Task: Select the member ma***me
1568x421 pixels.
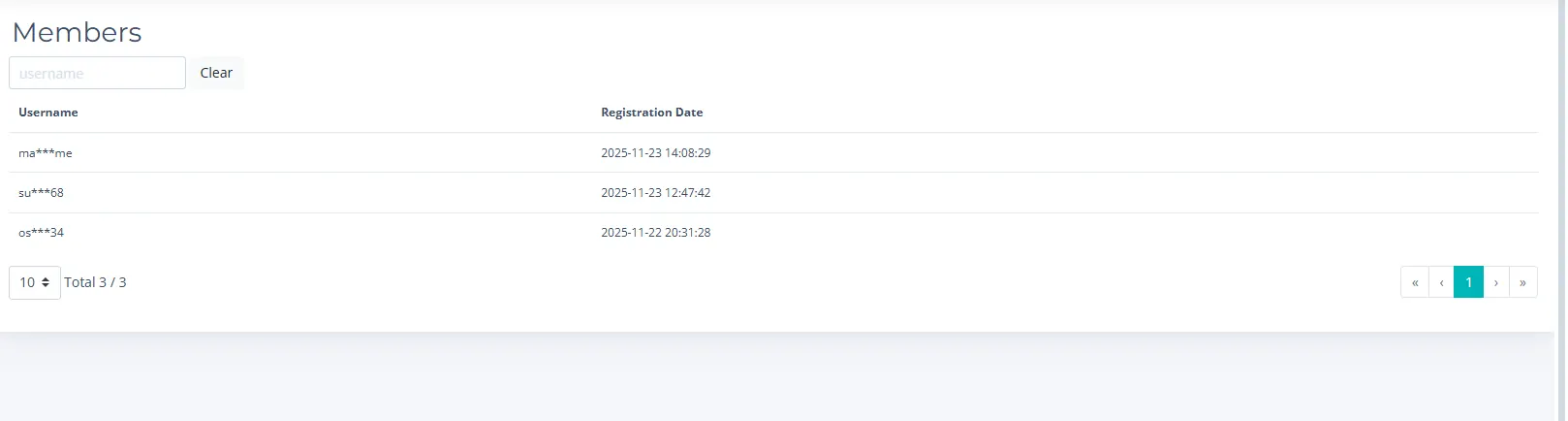Action: pos(46,153)
